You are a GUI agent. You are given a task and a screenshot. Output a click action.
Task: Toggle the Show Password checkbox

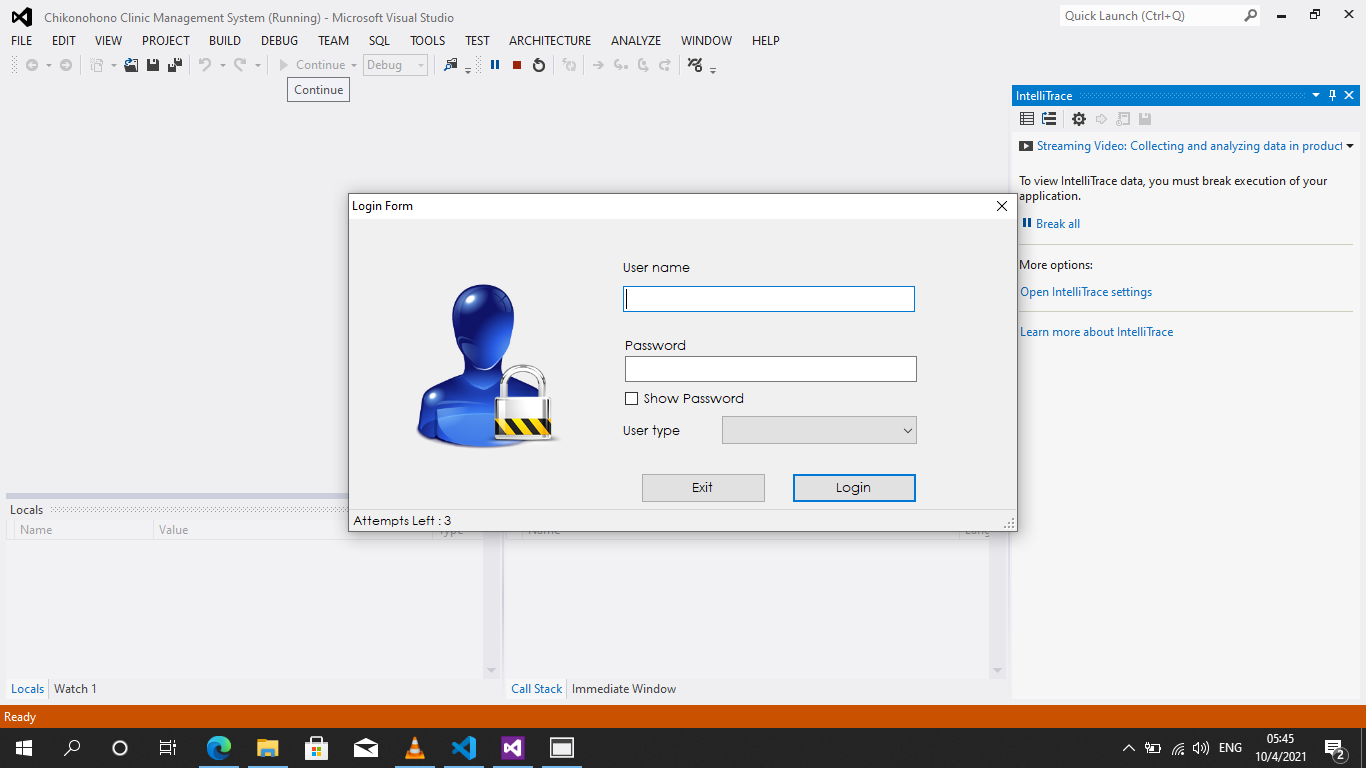pyautogui.click(x=631, y=398)
